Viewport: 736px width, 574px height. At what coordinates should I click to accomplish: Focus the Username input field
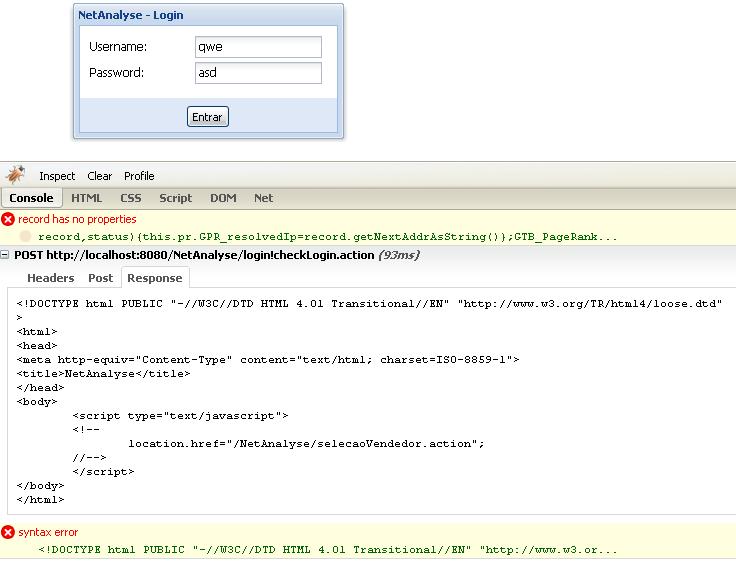coord(258,47)
